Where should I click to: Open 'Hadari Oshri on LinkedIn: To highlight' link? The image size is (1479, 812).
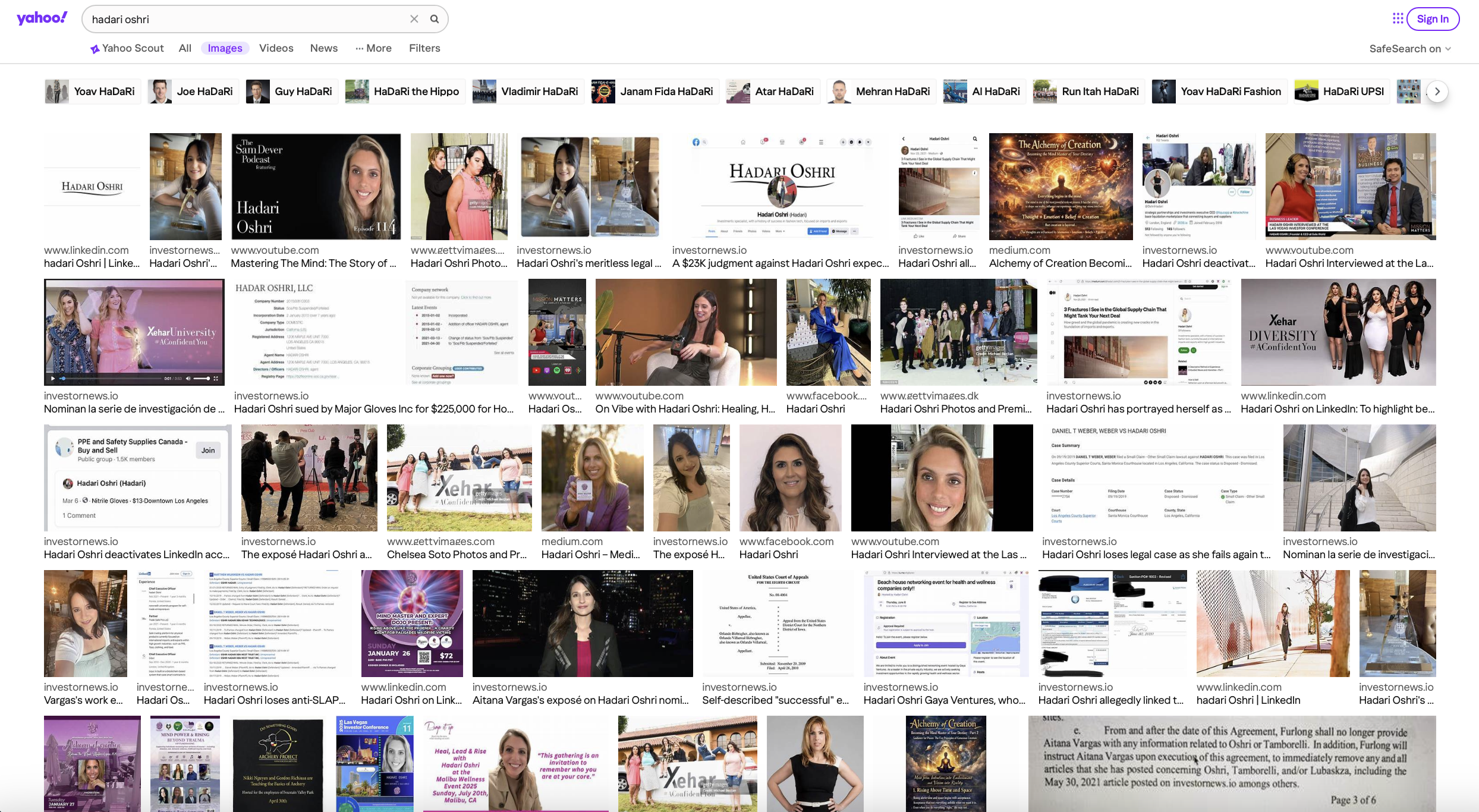pyautogui.click(x=1338, y=409)
